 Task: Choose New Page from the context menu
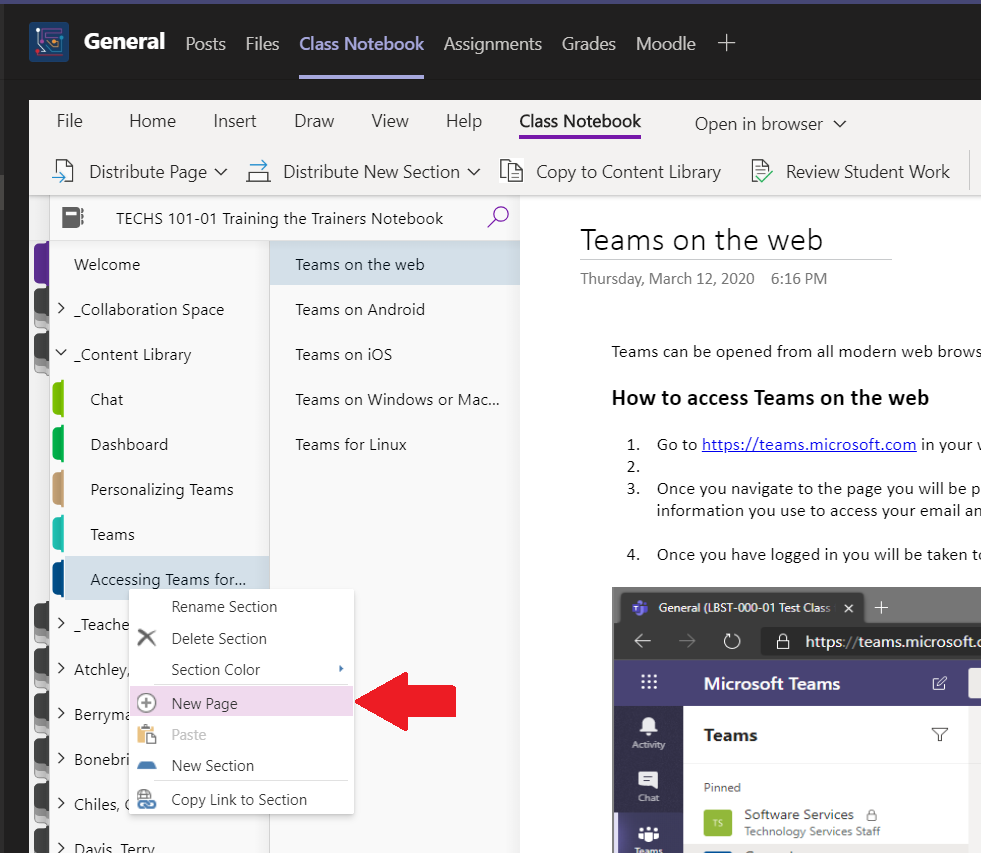click(x=204, y=703)
